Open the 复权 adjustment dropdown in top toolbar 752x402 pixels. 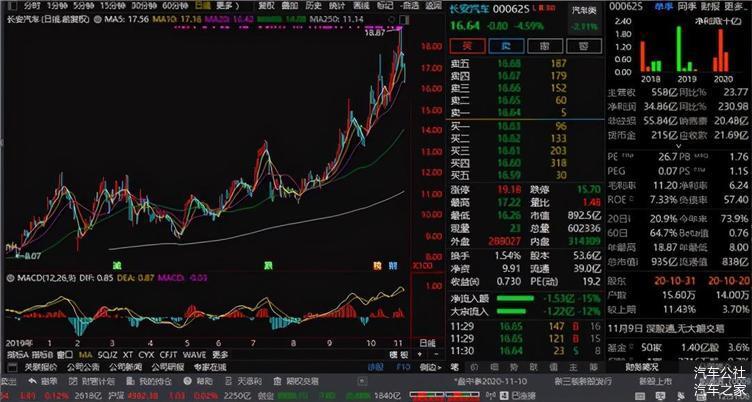[267, 6]
